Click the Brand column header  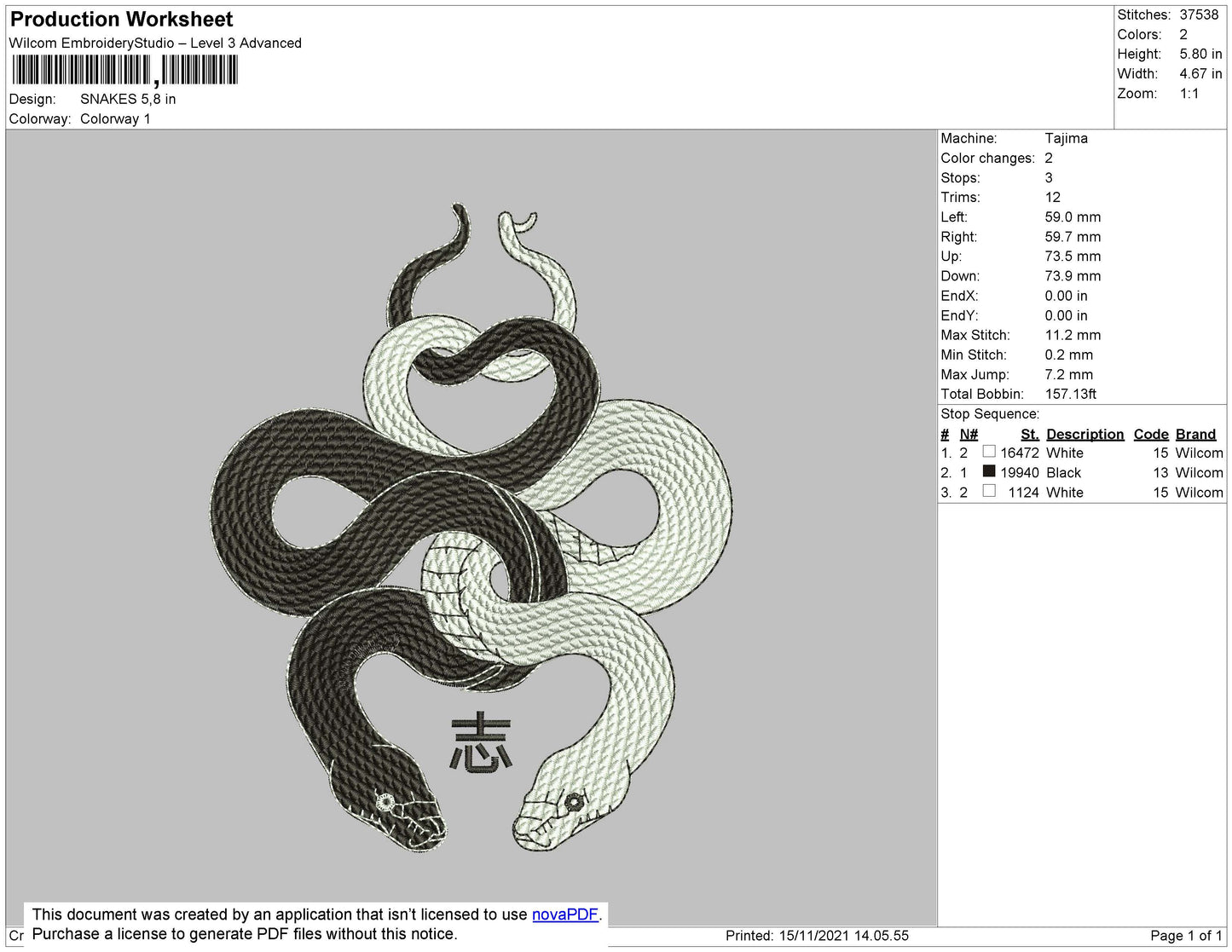(x=1195, y=434)
